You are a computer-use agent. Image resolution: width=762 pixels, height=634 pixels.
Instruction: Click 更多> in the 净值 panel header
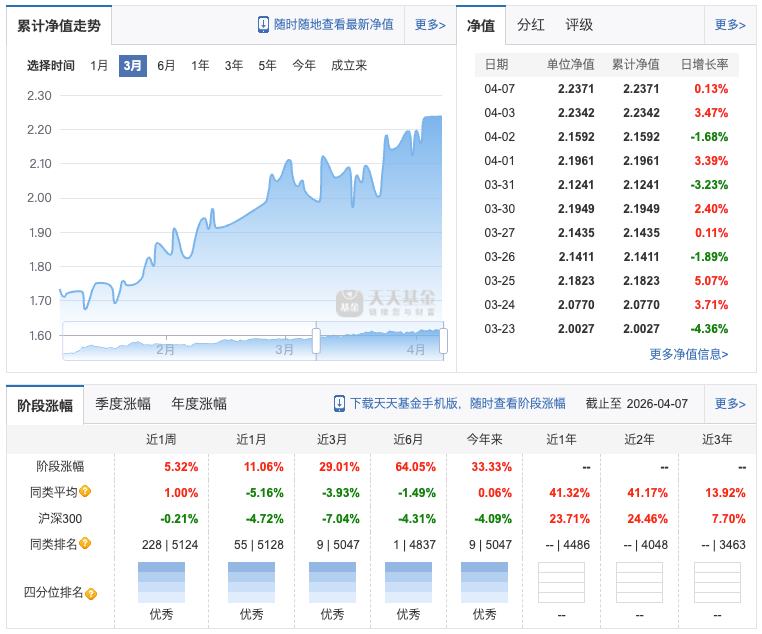[x=730, y=25]
